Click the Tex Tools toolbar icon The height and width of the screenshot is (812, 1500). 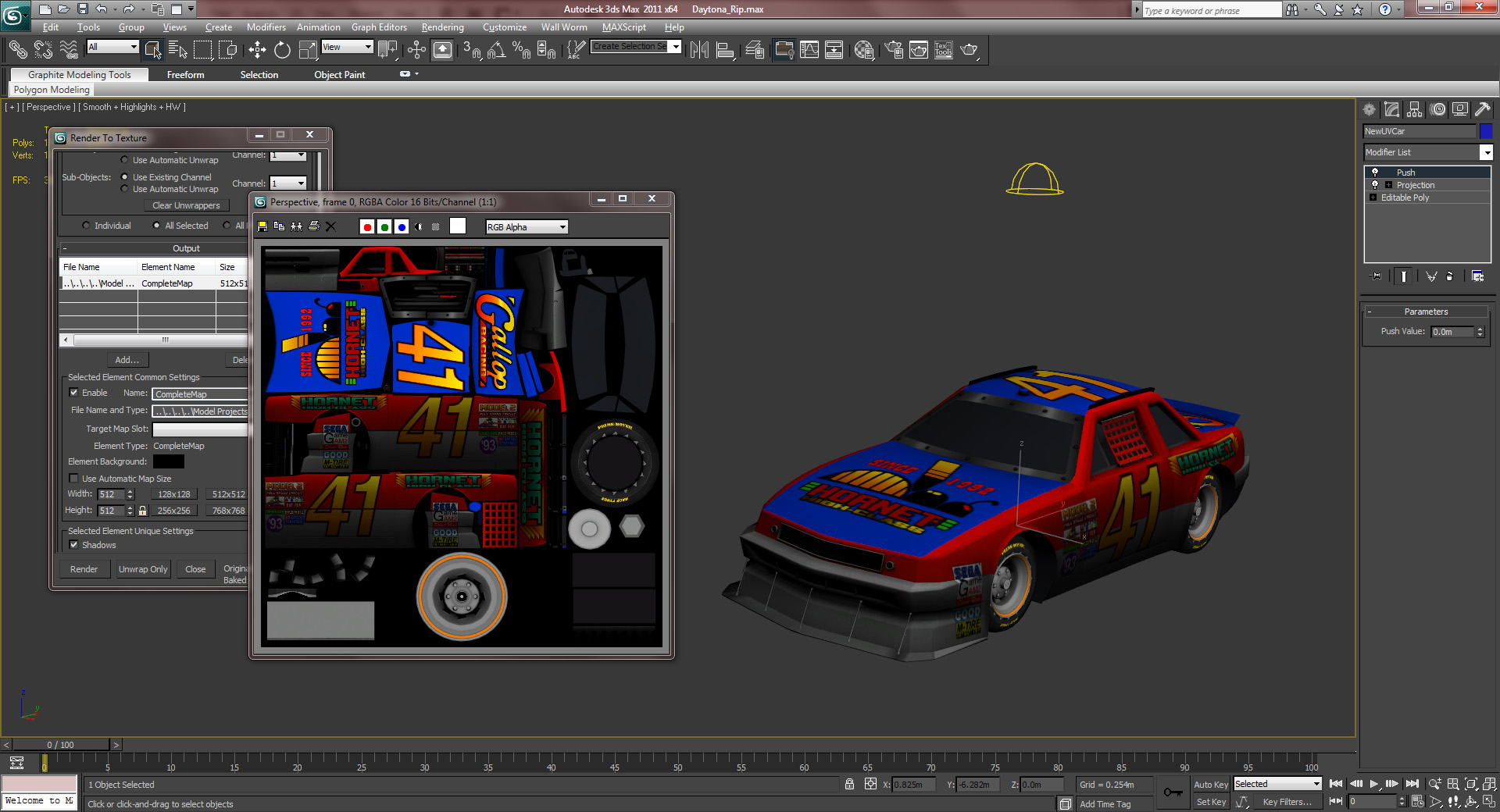point(944,50)
